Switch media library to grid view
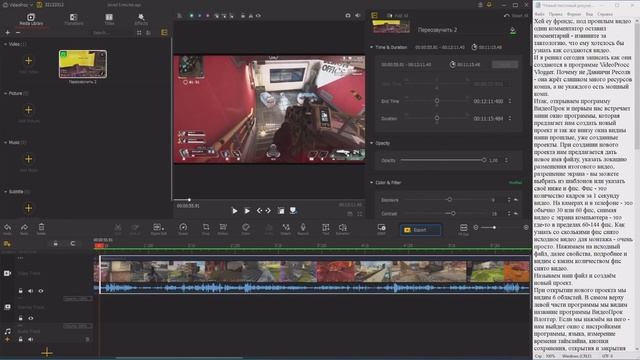640x360 pixels. click(139, 33)
